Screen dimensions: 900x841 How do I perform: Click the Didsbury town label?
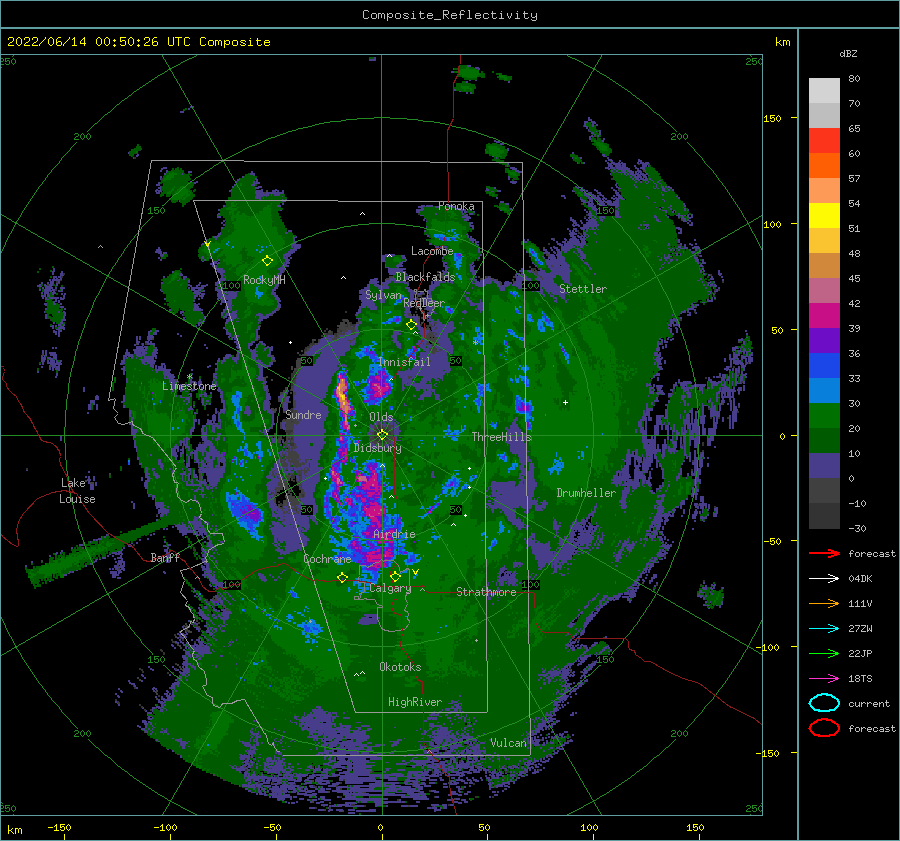378,448
